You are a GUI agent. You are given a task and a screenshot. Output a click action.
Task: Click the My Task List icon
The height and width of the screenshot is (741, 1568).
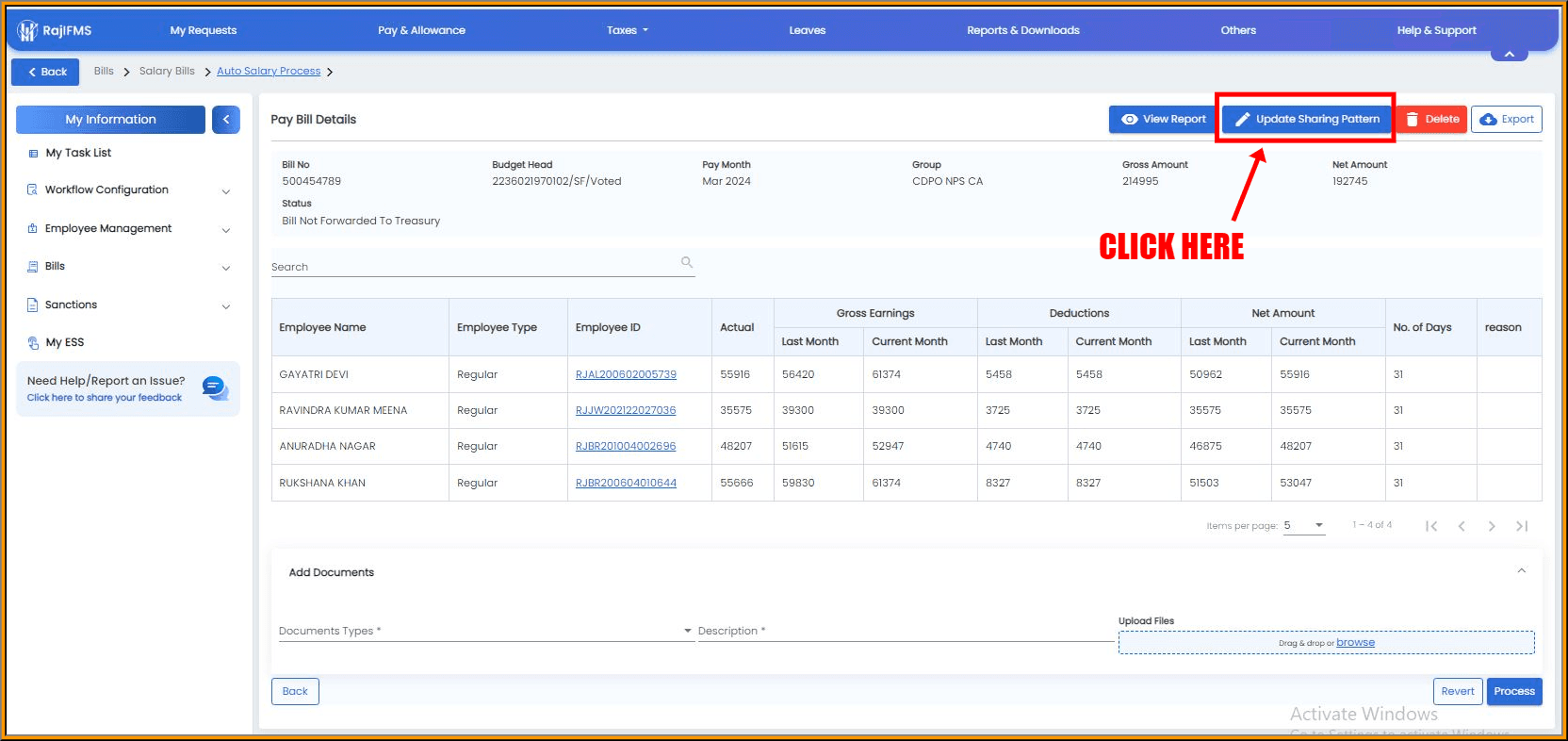point(33,154)
